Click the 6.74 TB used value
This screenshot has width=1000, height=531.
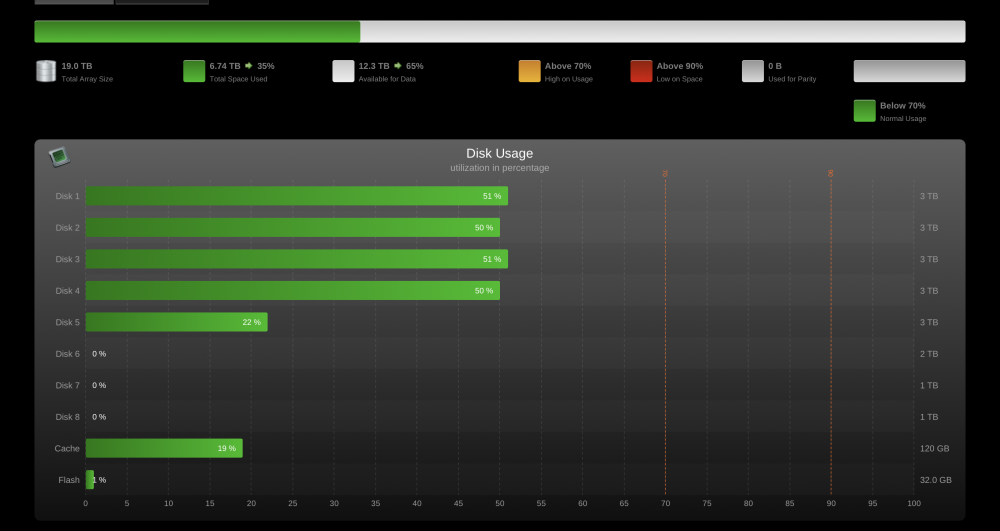[x=225, y=66]
